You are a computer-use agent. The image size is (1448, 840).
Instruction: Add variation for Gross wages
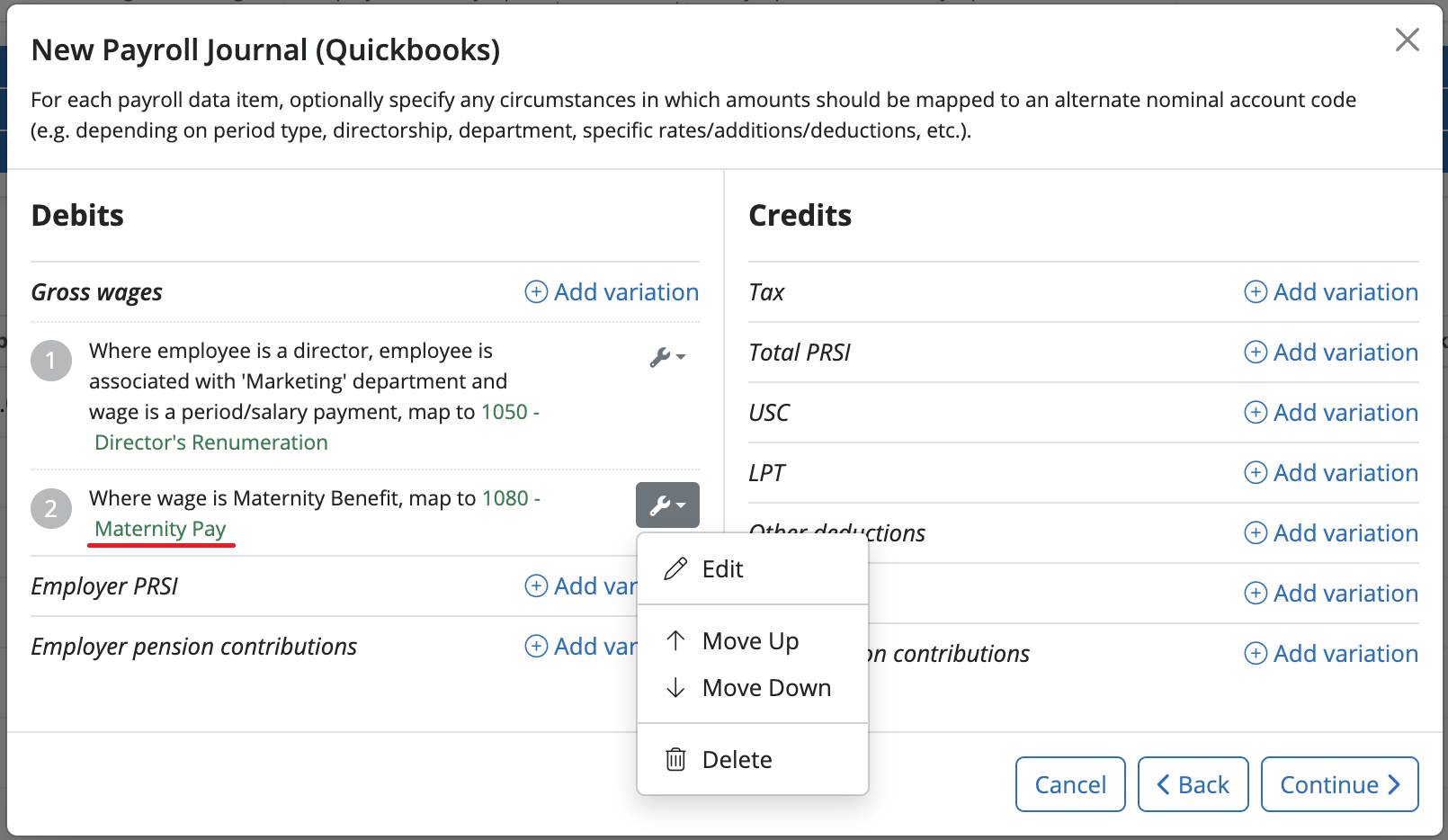coord(611,292)
